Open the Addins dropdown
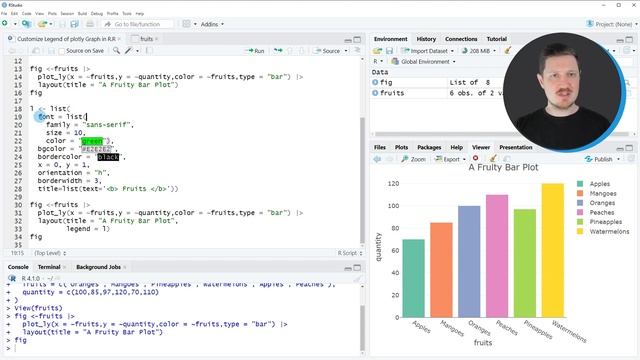This screenshot has width=640, height=360. 212,24
